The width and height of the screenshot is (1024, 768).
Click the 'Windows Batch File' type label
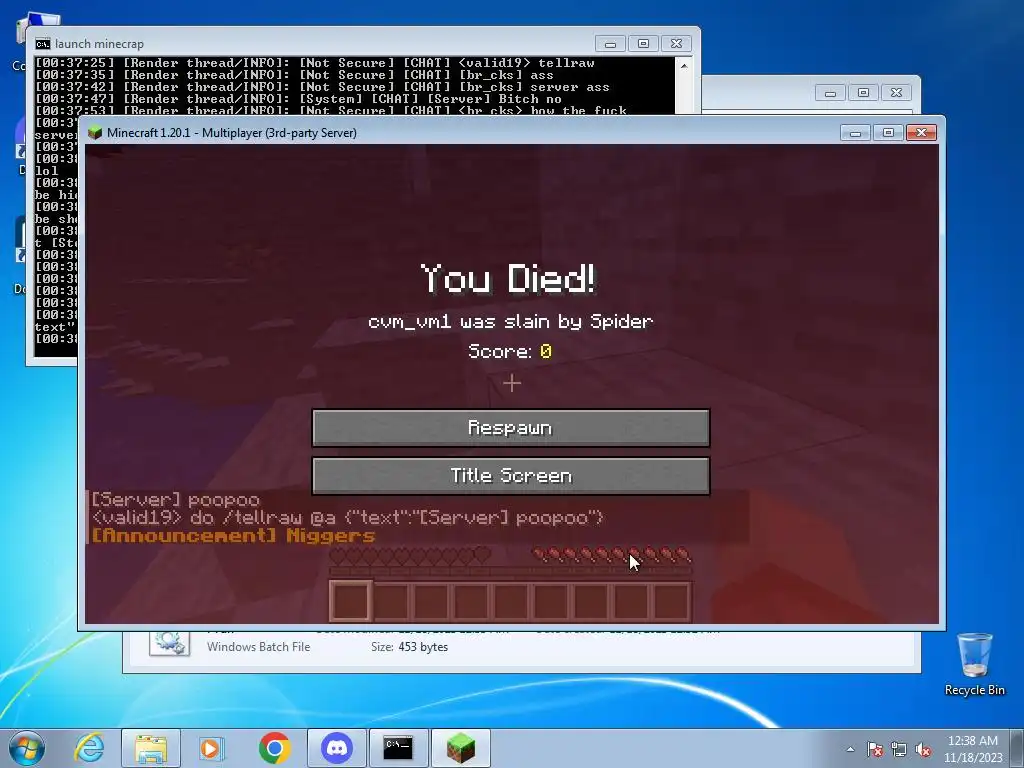(x=259, y=647)
